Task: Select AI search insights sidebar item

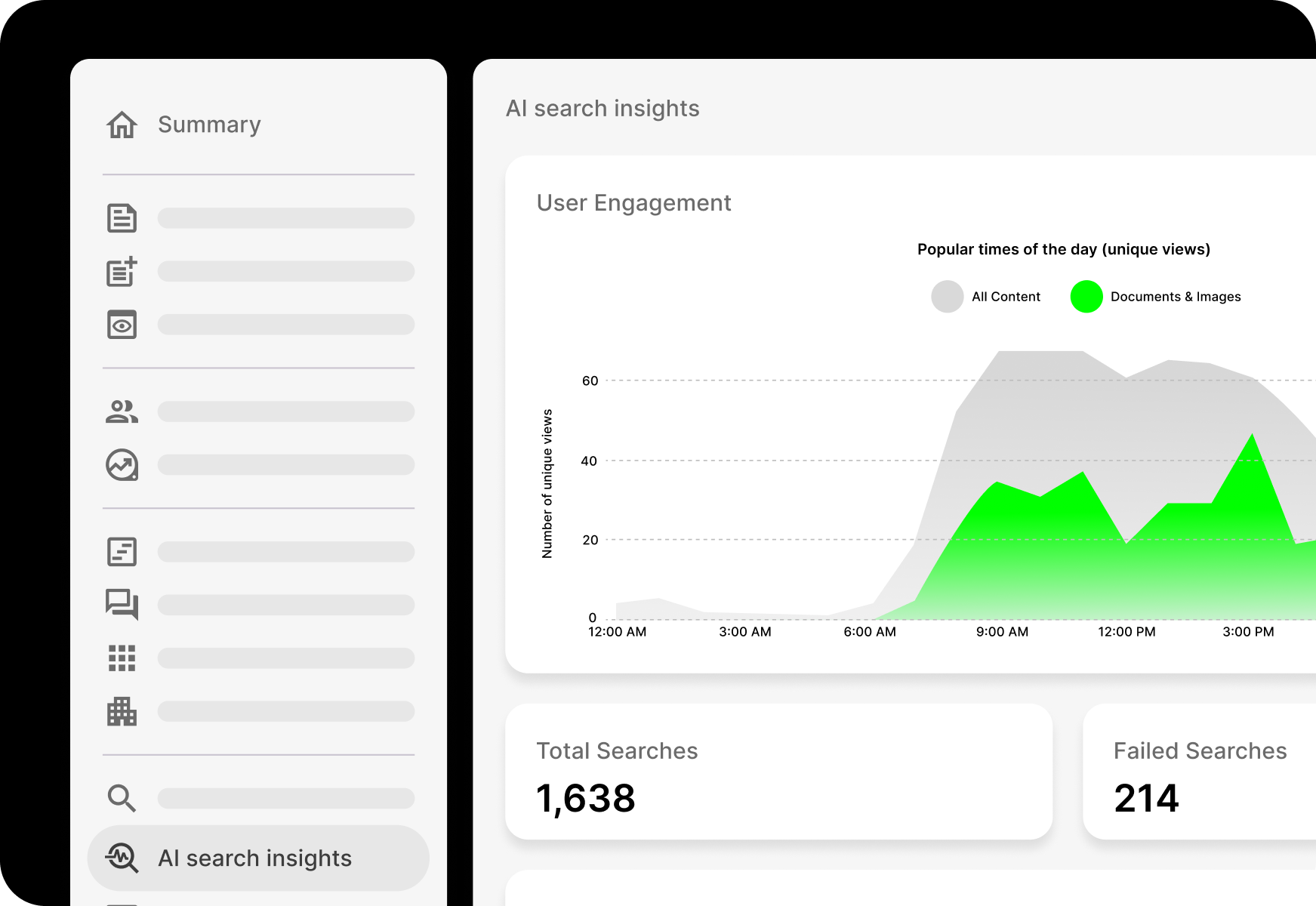Action: (x=258, y=858)
